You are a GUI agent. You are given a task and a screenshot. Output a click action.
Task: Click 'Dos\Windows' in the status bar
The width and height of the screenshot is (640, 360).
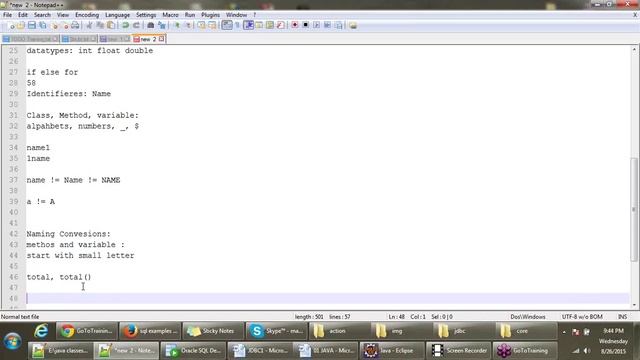tap(528, 317)
